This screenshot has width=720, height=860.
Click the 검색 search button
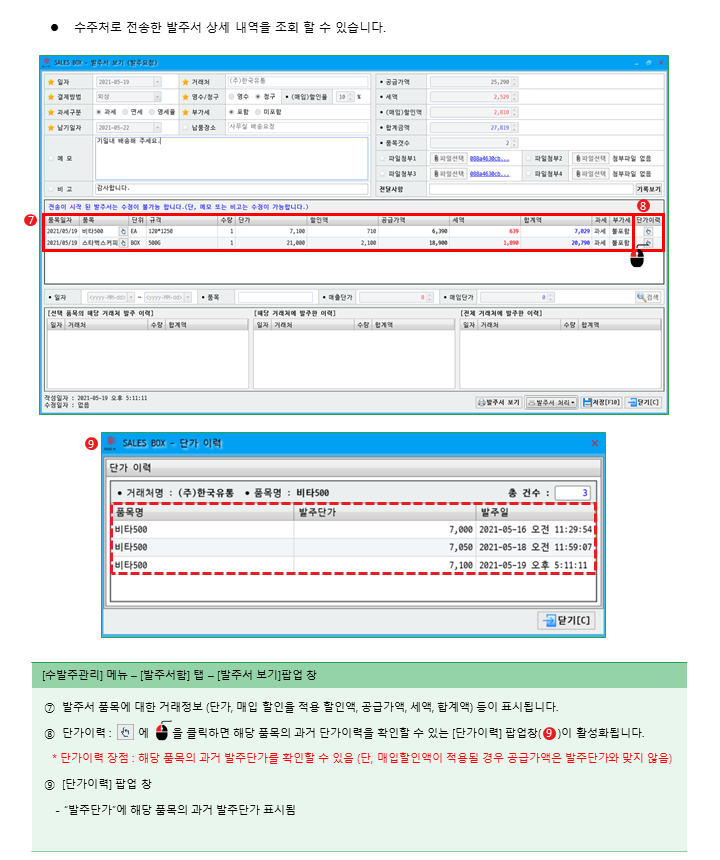[x=648, y=297]
